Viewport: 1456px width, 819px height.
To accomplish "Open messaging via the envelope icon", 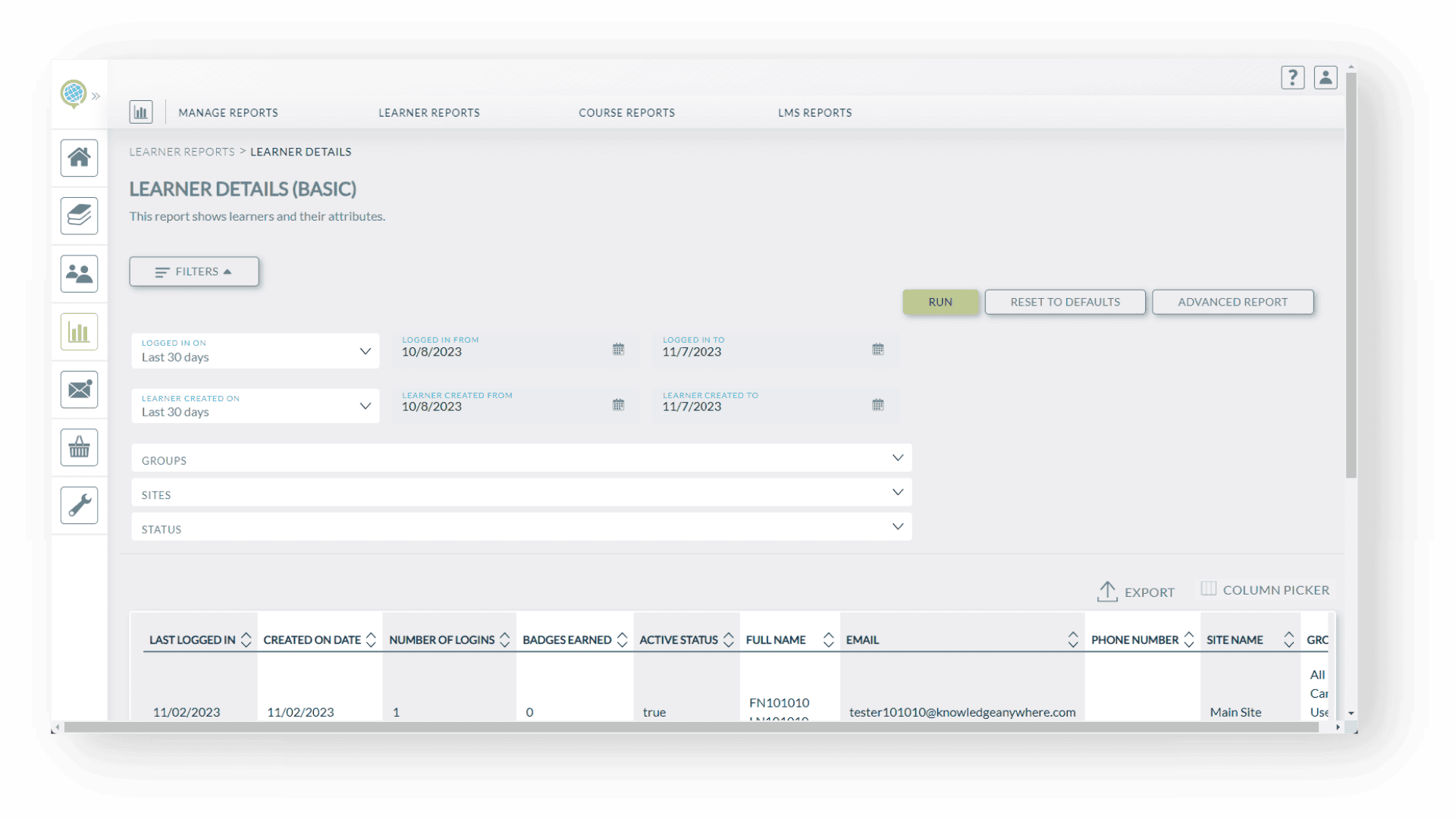I will pyautogui.click(x=79, y=389).
